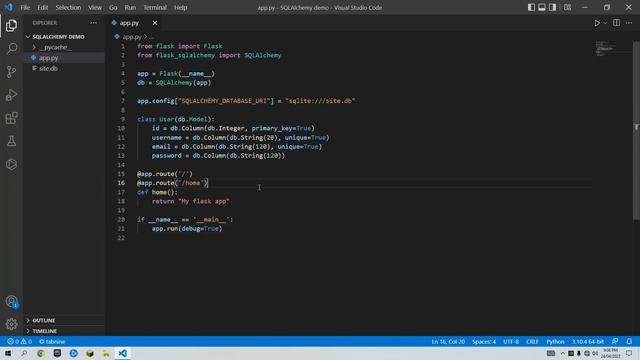Viewport: 640px width, 360px height.
Task: Toggle bottom panel layout icon
Action: [542, 7]
